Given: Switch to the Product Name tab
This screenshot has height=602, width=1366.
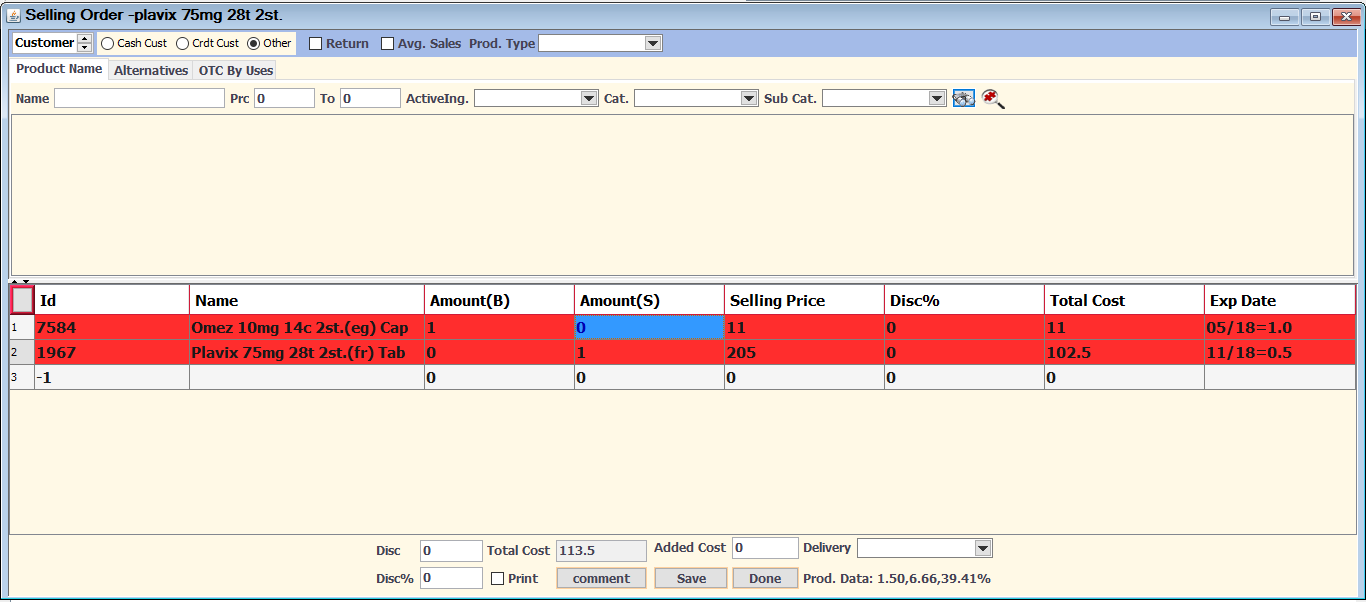Looking at the screenshot, I should [59, 69].
